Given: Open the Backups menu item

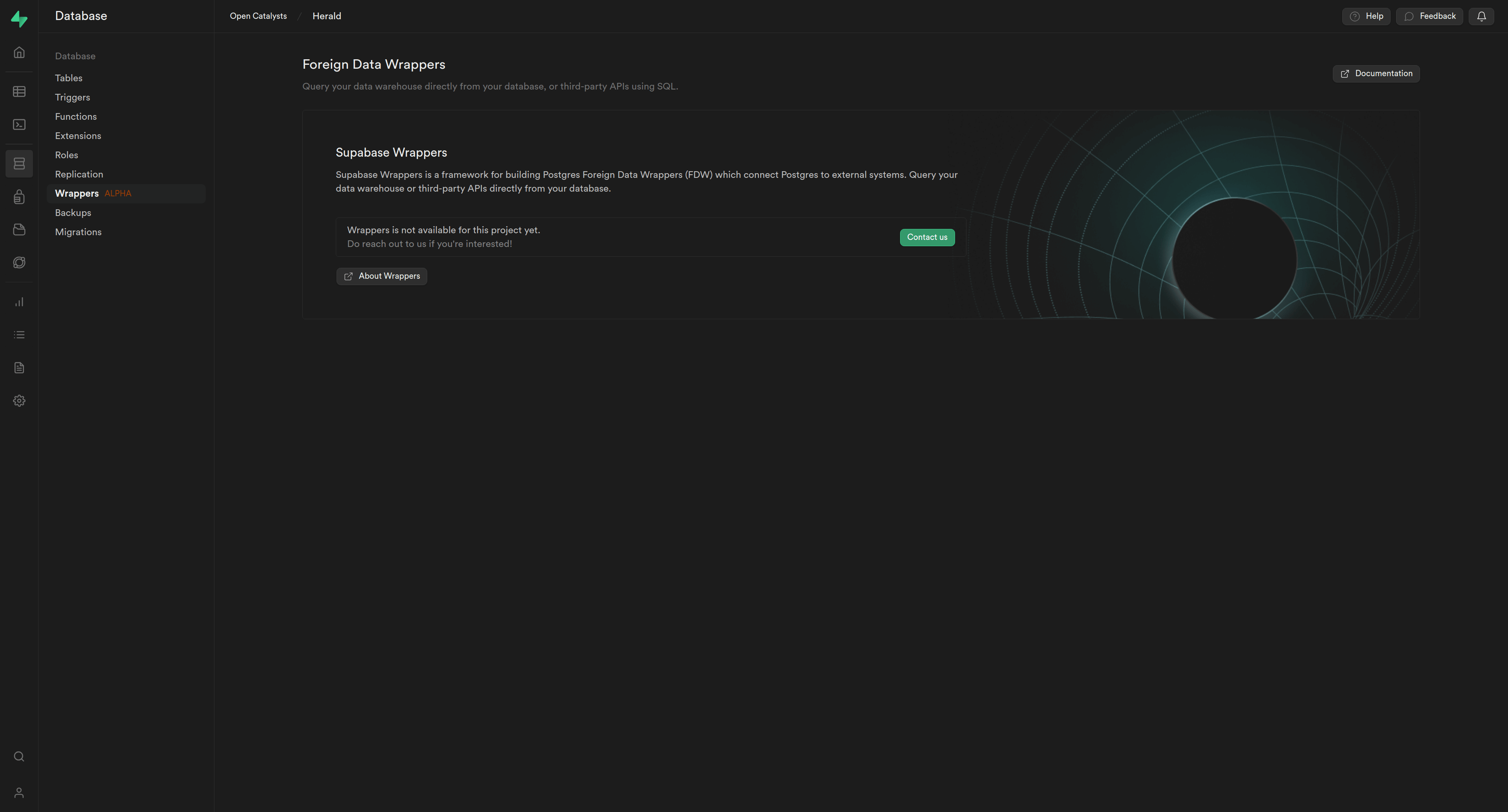Looking at the screenshot, I should (126, 213).
